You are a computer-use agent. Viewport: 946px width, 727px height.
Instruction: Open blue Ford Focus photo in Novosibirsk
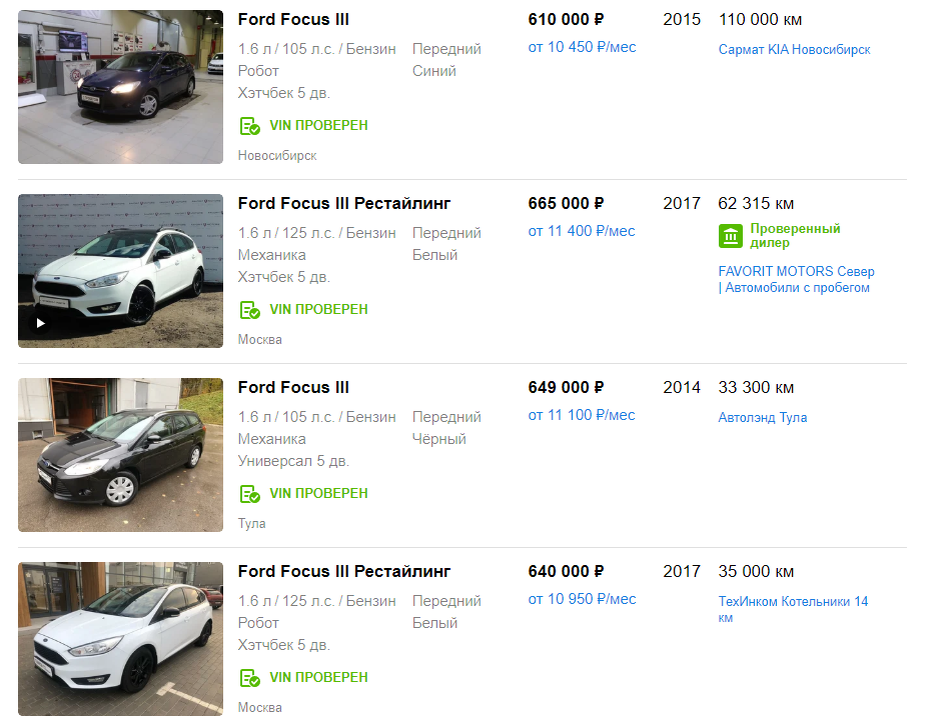(121, 87)
